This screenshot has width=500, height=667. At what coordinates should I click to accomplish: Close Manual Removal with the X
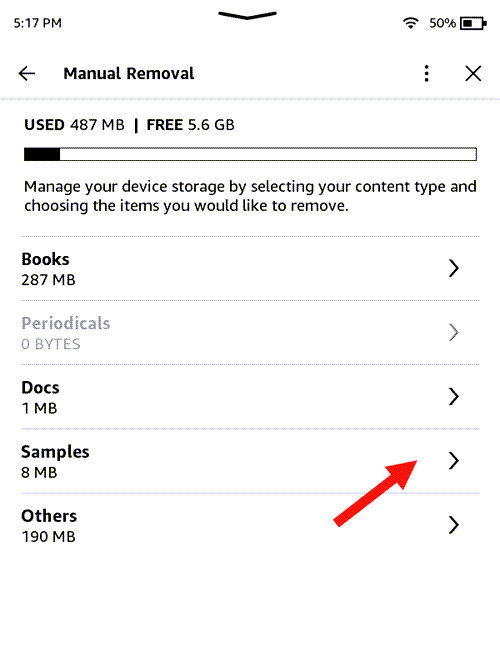click(x=473, y=74)
